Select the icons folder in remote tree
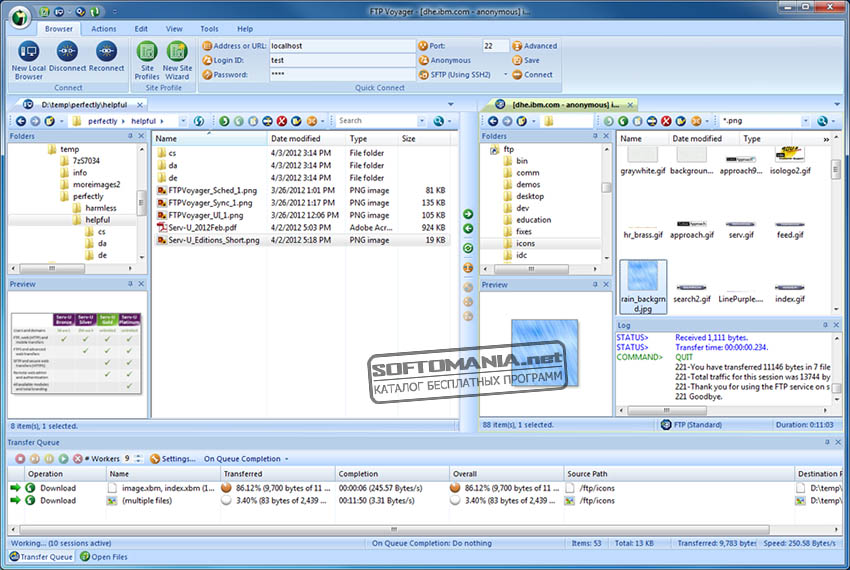 pyautogui.click(x=519, y=244)
